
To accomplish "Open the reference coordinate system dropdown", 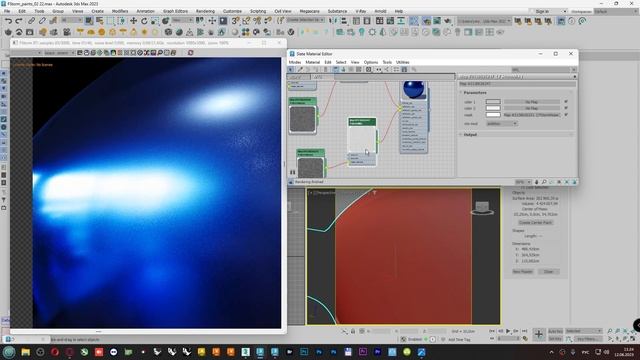I will tap(182, 20).
